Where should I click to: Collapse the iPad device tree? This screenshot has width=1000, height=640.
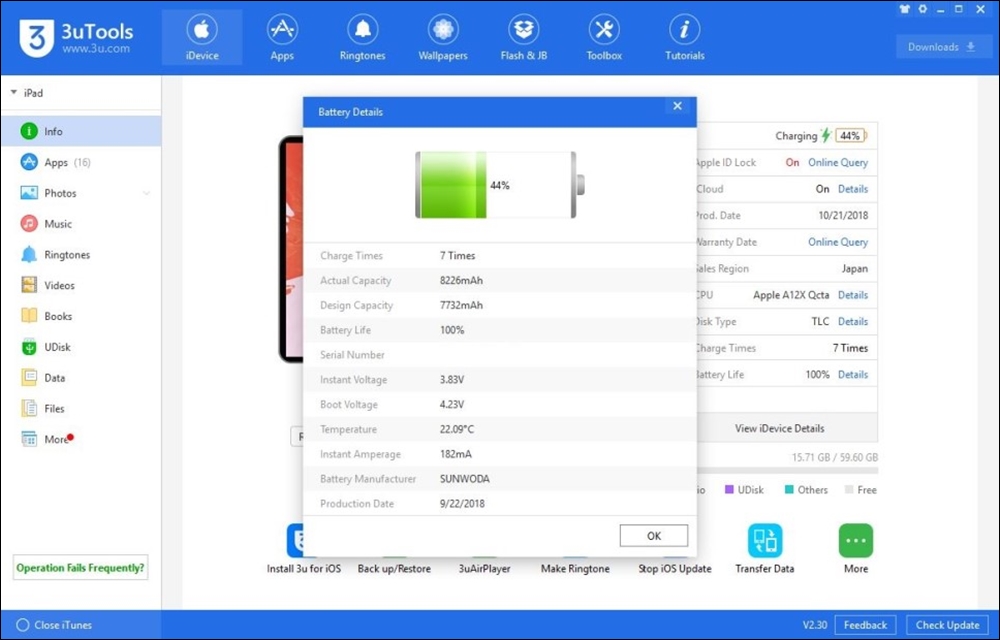[x=13, y=93]
